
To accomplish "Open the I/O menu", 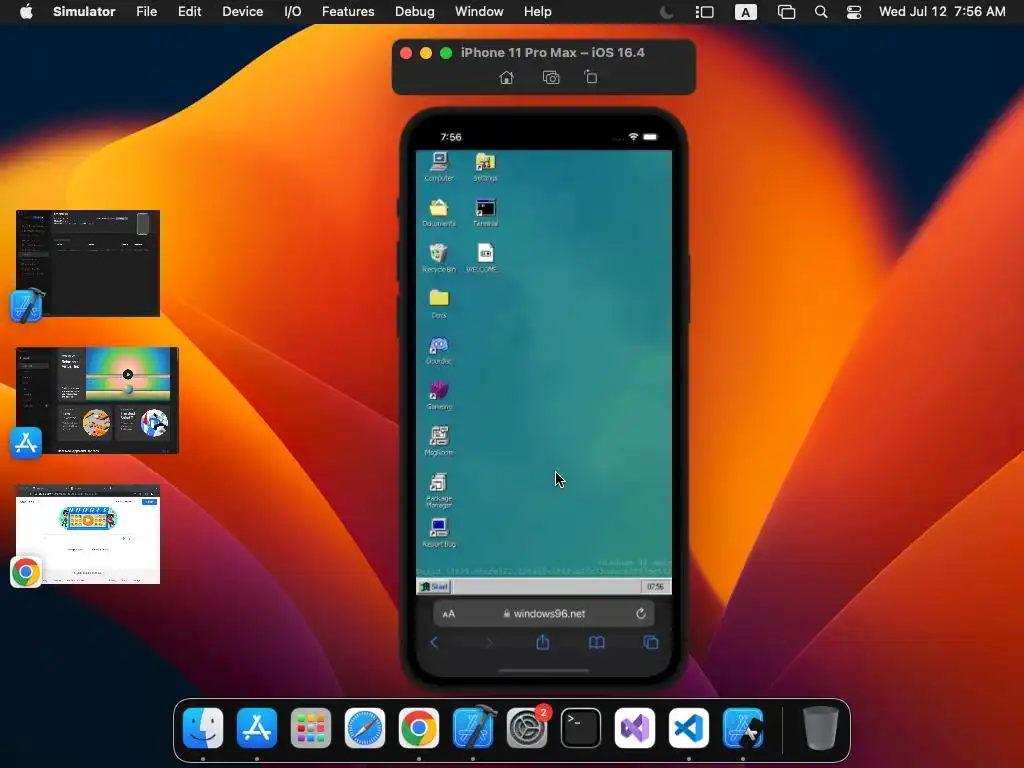I will (293, 12).
